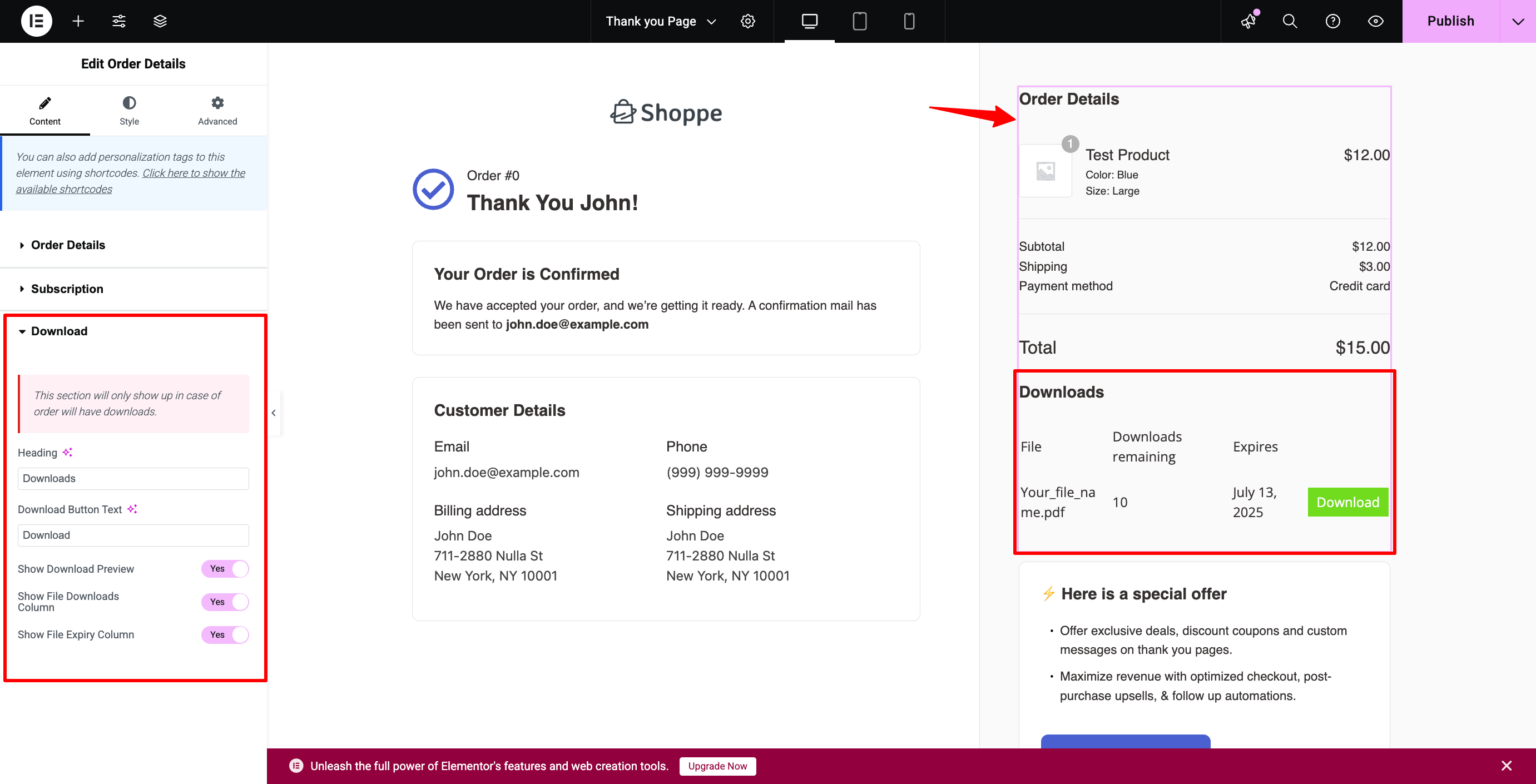Click the Here is a special offer heading

click(1143, 594)
